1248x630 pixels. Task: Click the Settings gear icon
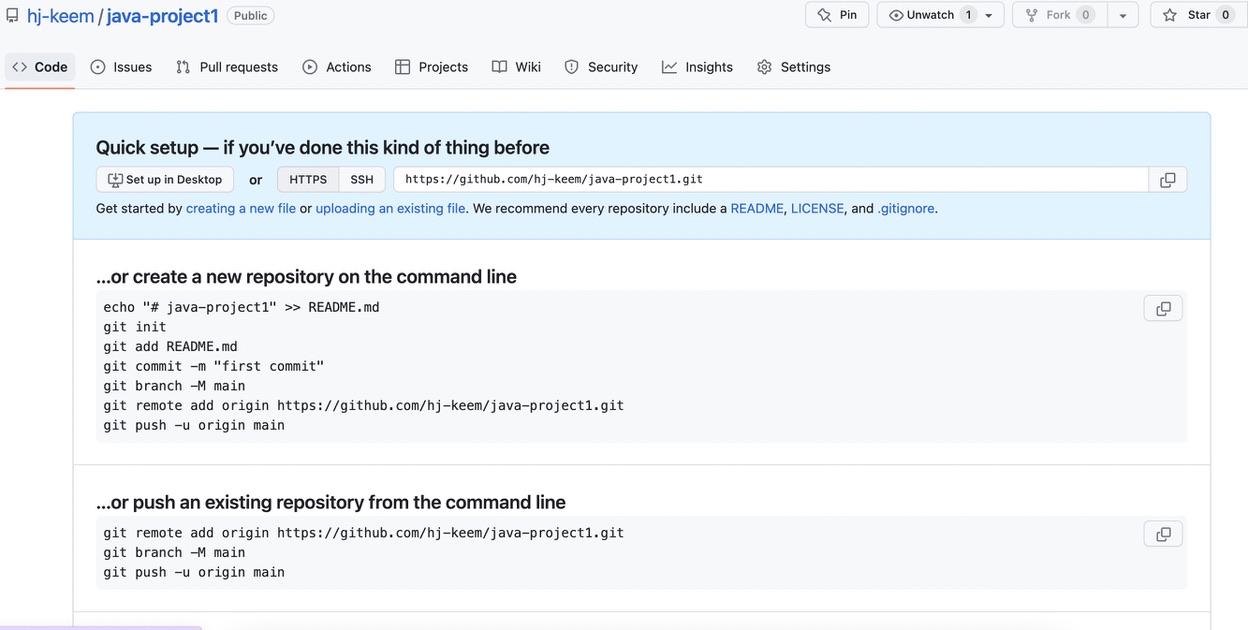(765, 67)
